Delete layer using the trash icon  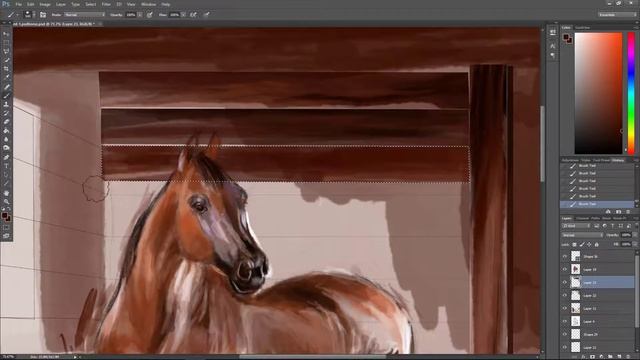tap(629, 356)
